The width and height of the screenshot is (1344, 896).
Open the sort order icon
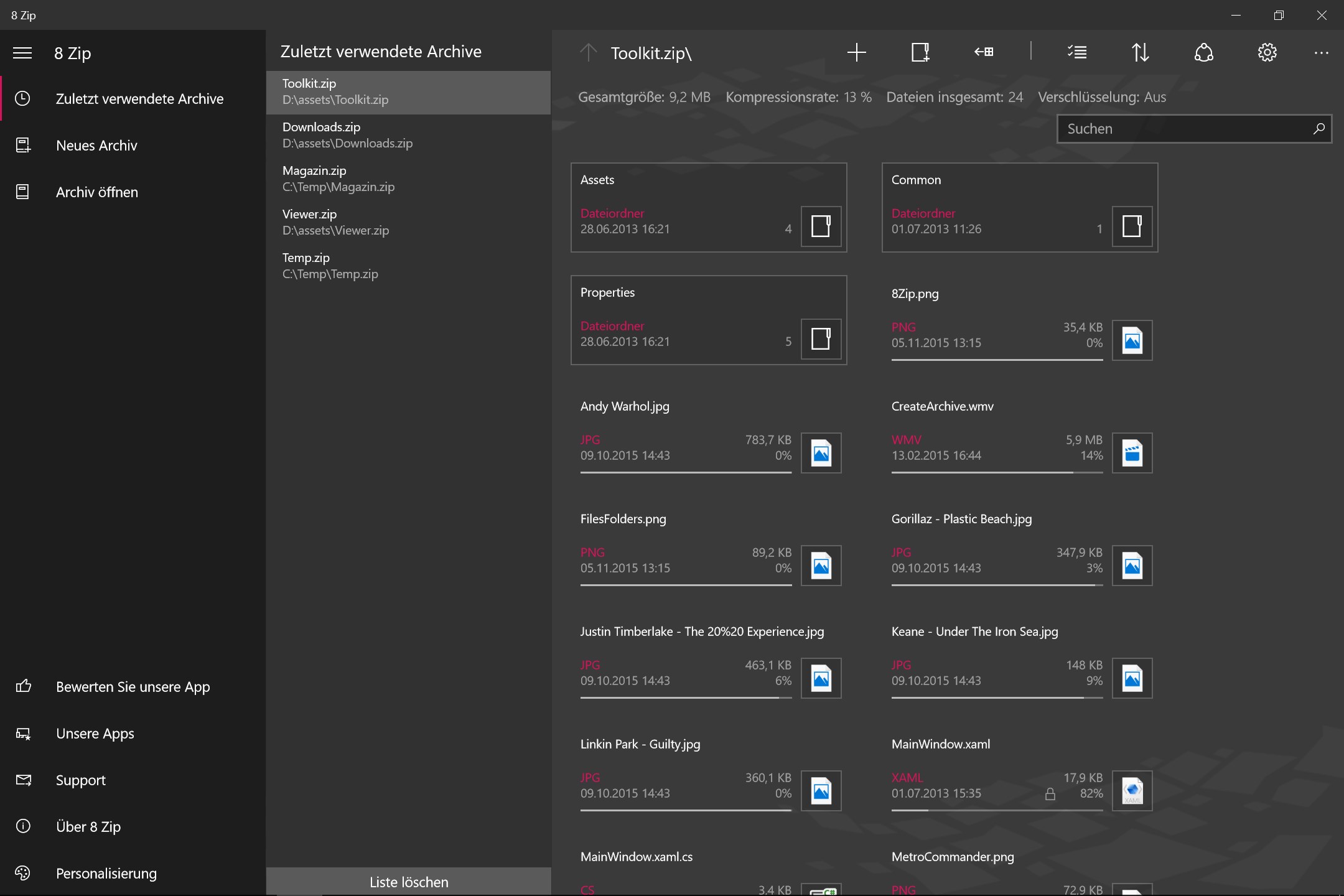point(1141,52)
